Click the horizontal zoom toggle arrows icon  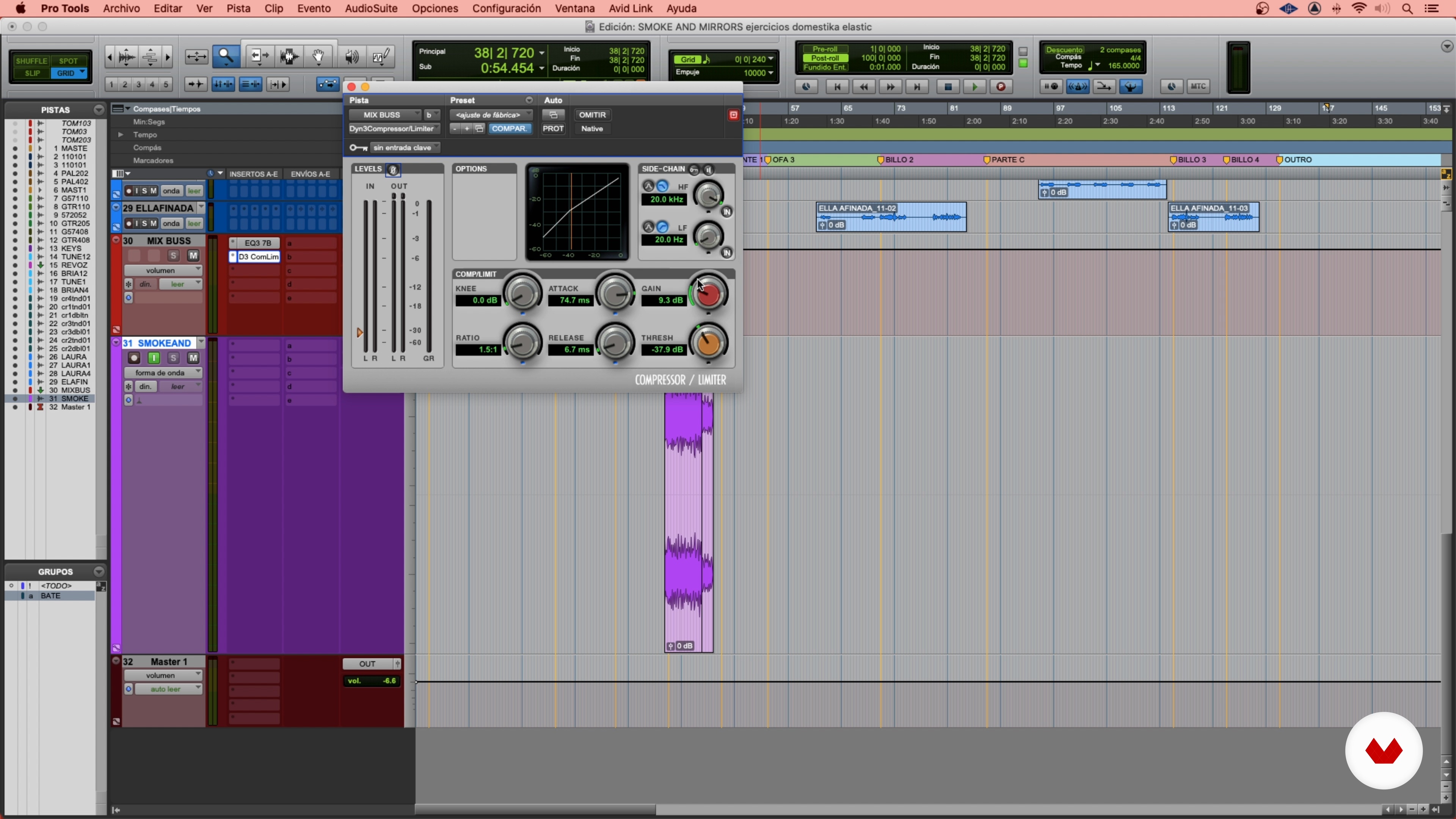point(196,56)
